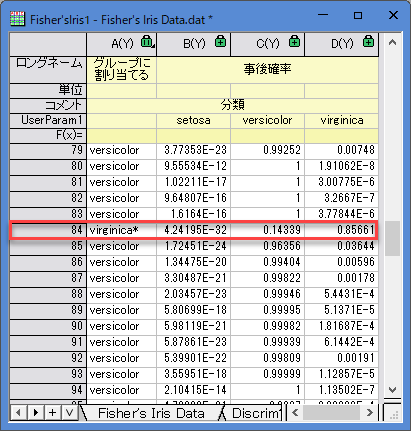The image size is (411, 431).
Task: Click the vertical scrollbar up arrow
Action: point(392,42)
